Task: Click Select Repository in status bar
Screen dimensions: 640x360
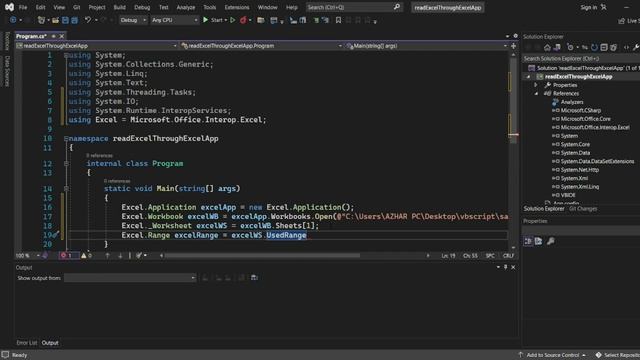Action: [617, 355]
